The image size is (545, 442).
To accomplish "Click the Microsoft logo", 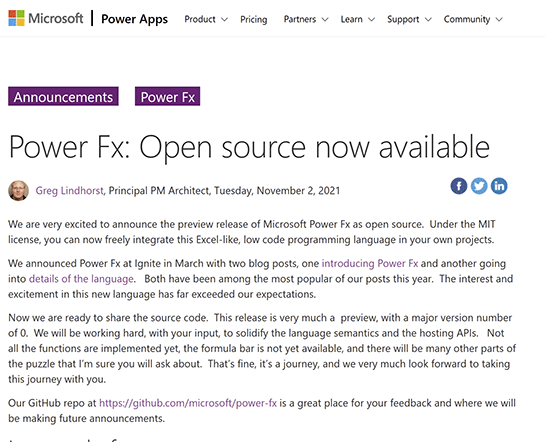I will click(x=46, y=18).
